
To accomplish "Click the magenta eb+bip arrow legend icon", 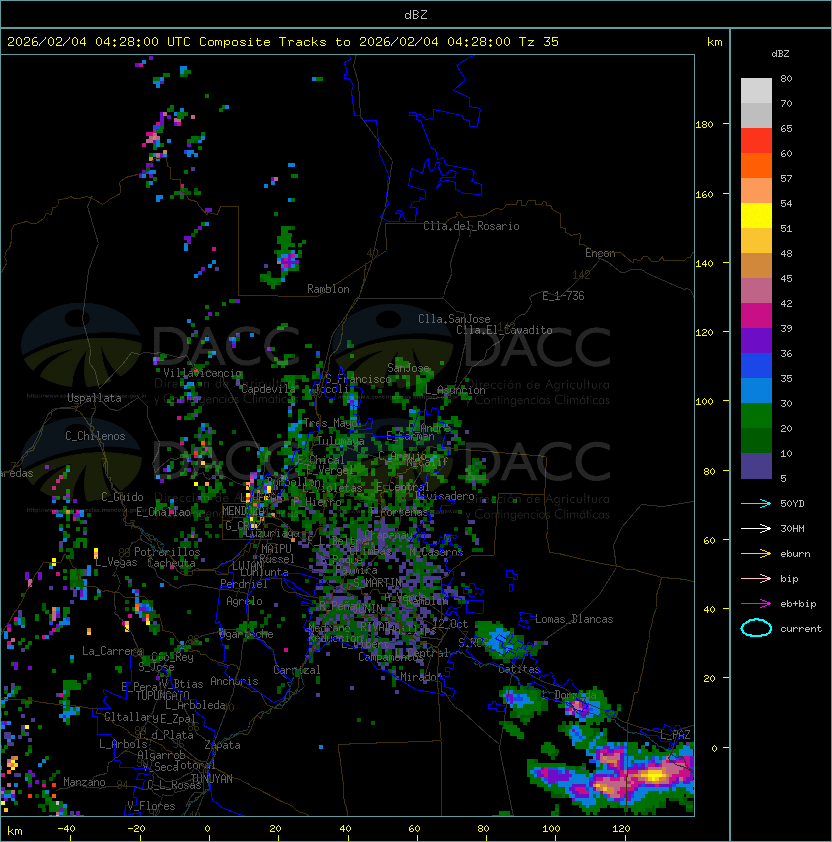I will pos(756,604).
